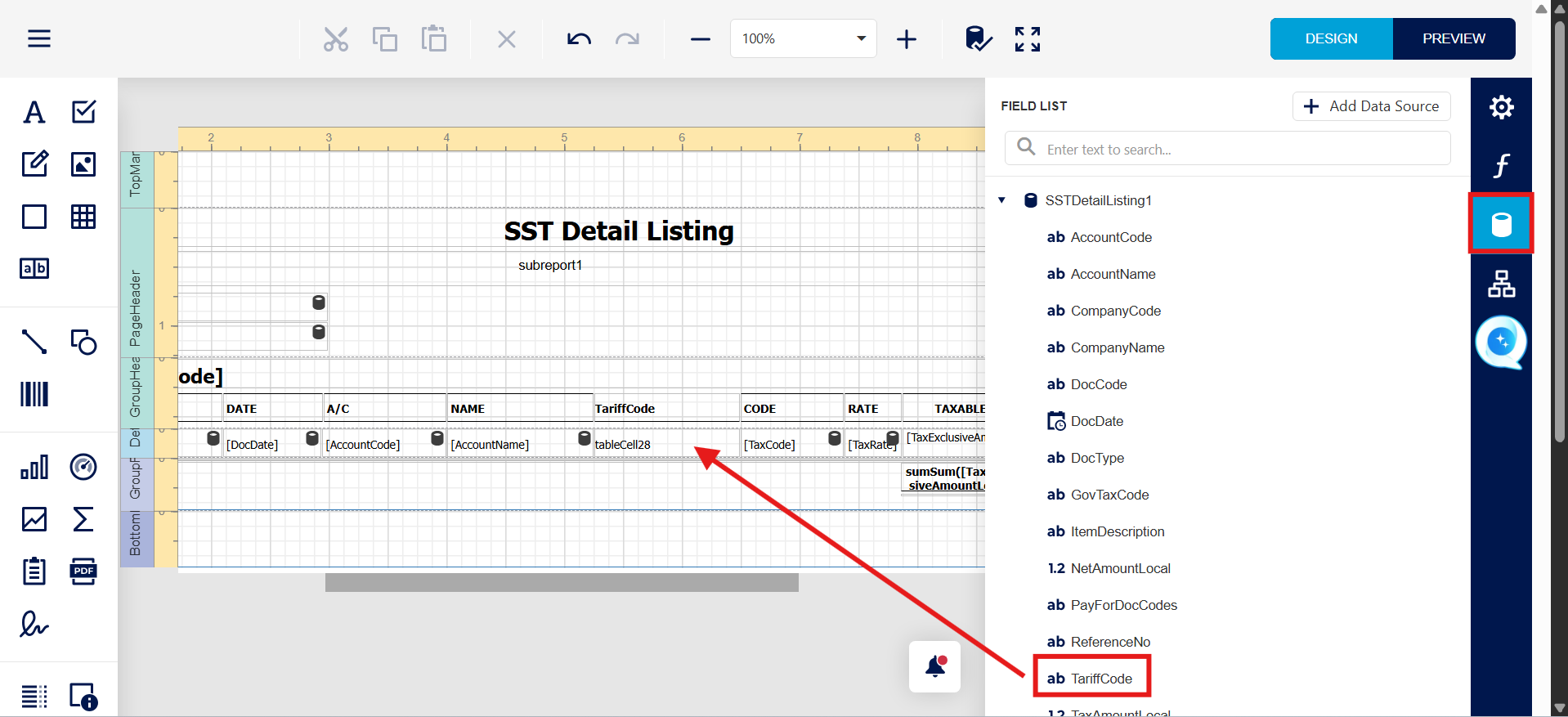Viewport: 1568px width, 717px height.
Task: Switch to the Preview tab
Action: pos(1454,38)
